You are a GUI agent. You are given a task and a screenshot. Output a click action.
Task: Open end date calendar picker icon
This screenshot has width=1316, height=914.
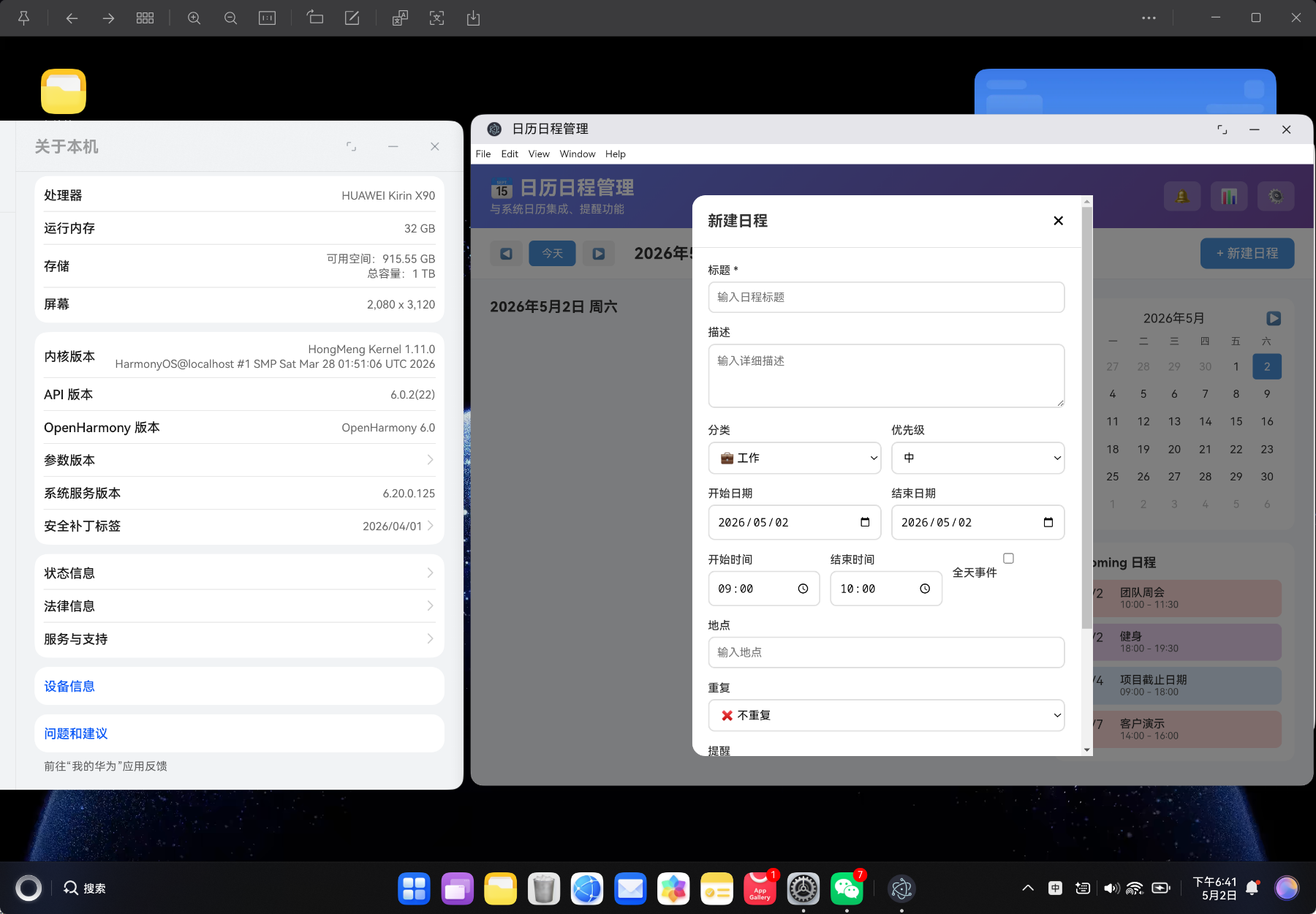click(1048, 522)
